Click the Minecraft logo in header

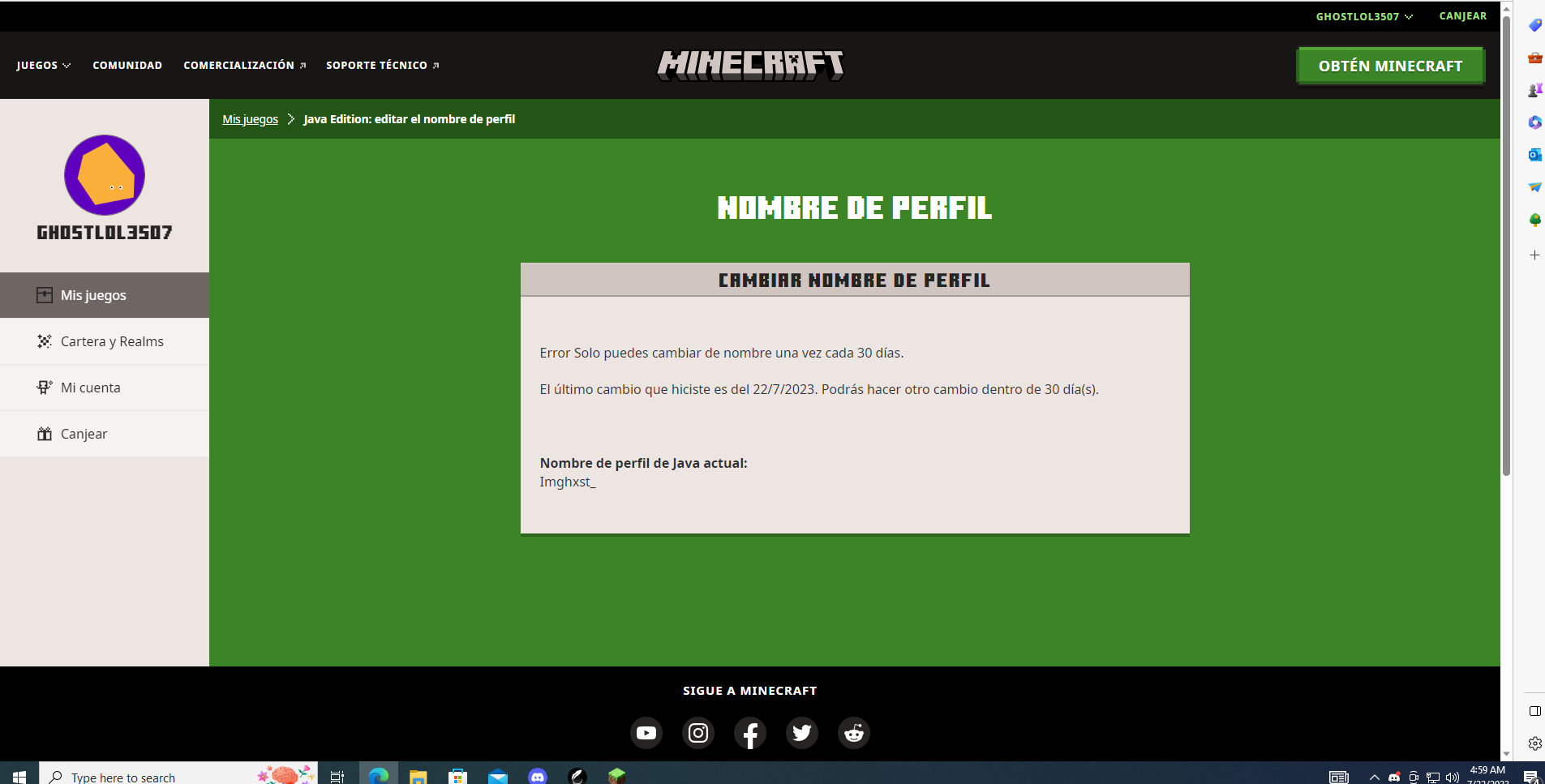pos(750,65)
